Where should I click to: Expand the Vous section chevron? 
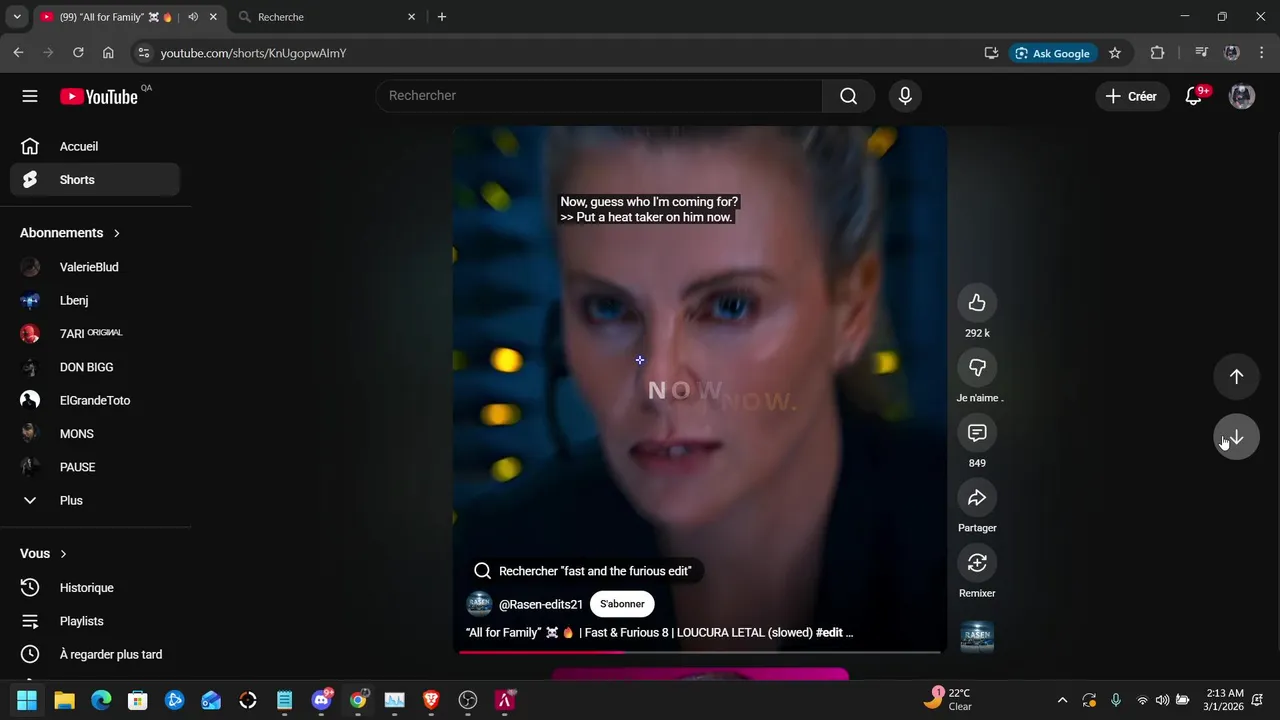pyautogui.click(x=64, y=554)
